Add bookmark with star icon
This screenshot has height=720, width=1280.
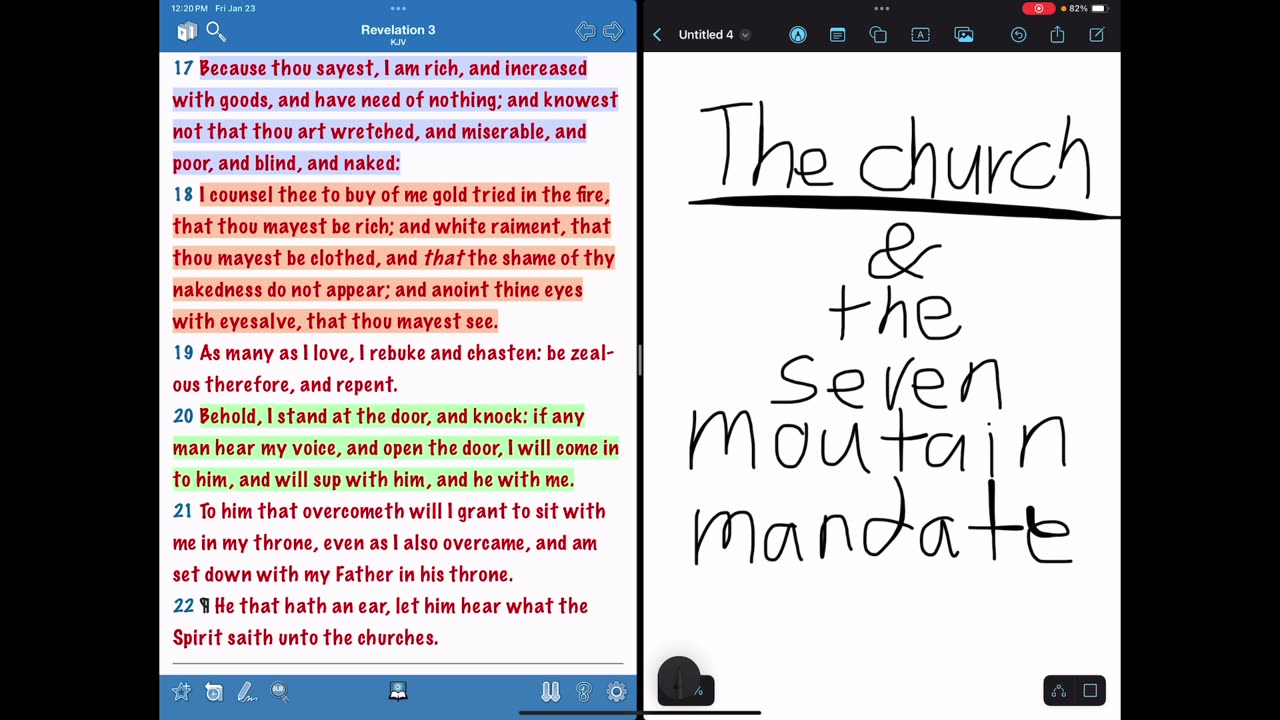181,691
